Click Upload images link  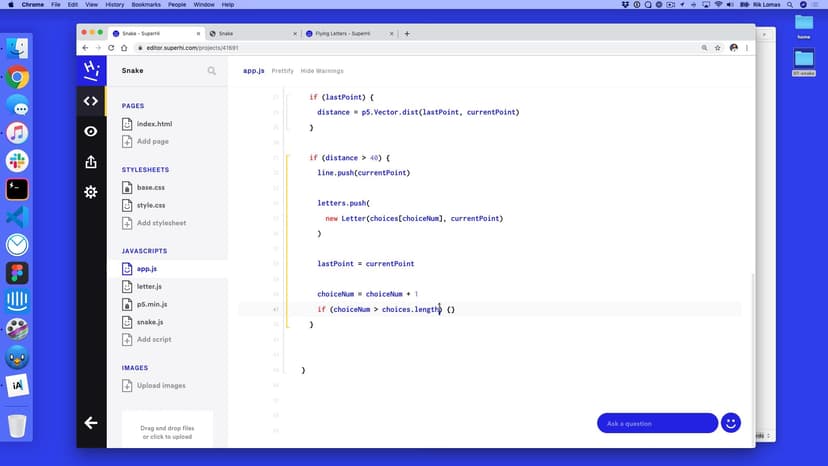(160, 385)
